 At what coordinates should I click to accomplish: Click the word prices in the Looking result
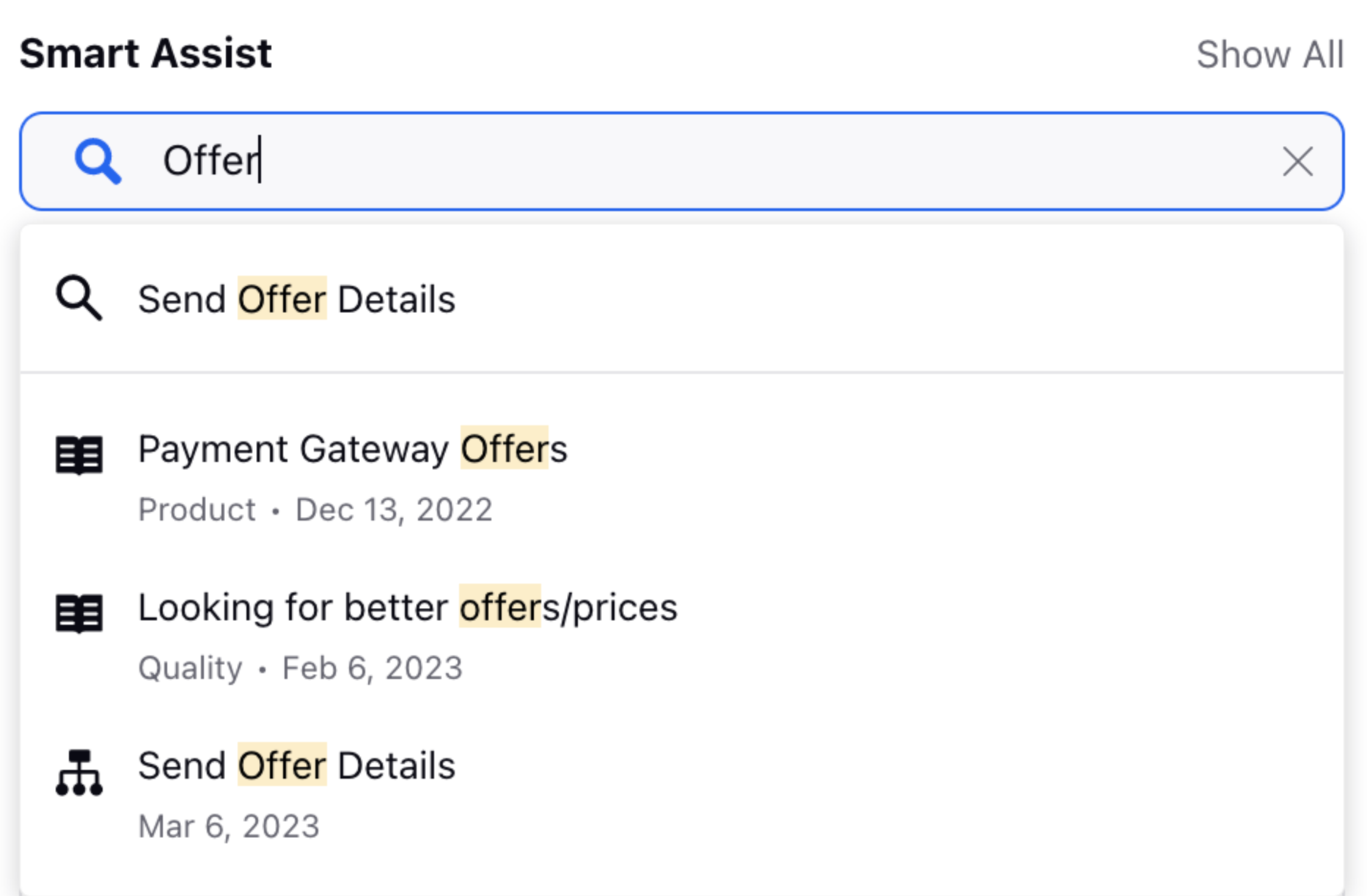point(625,608)
